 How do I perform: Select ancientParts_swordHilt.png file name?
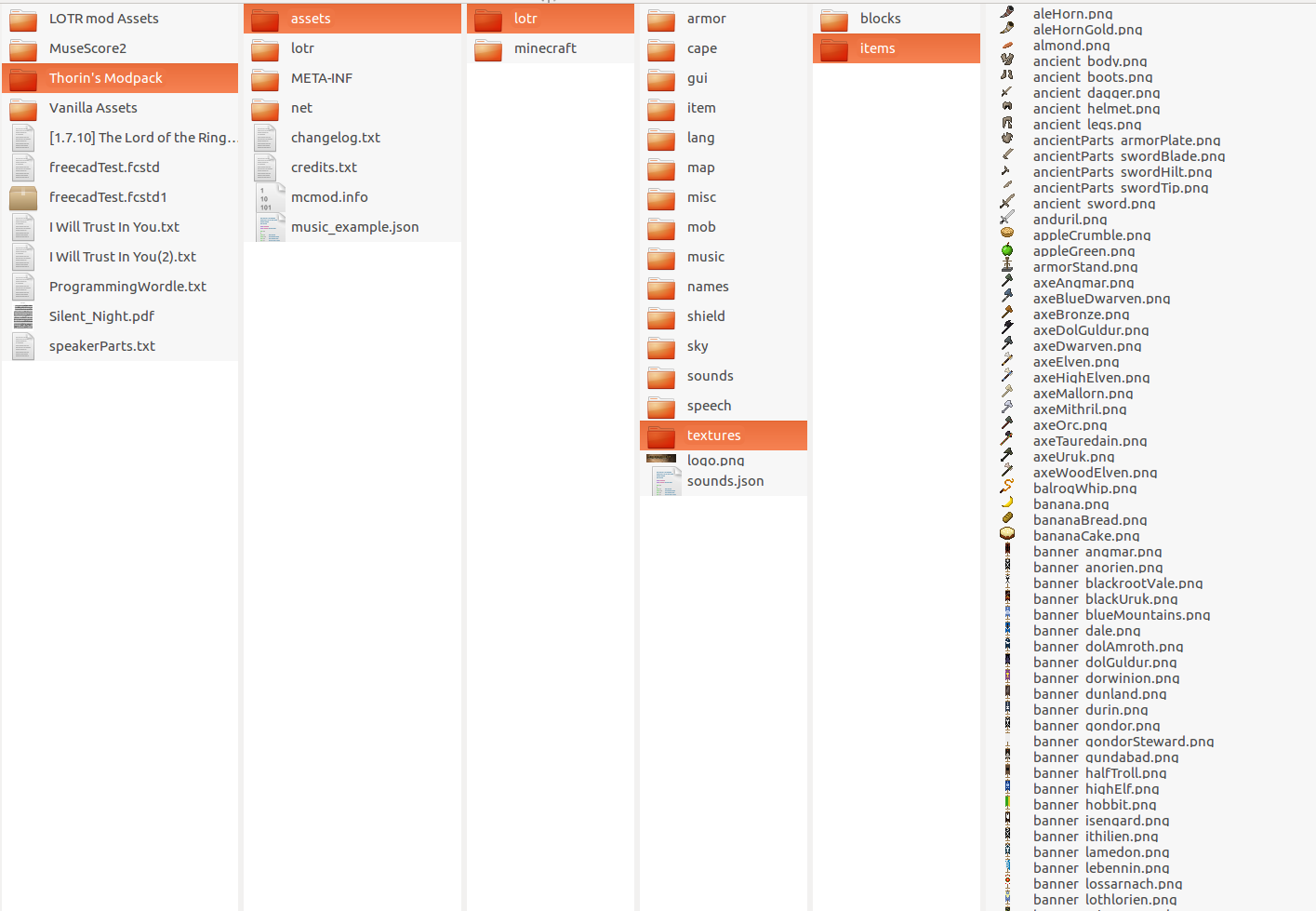pos(1123,171)
